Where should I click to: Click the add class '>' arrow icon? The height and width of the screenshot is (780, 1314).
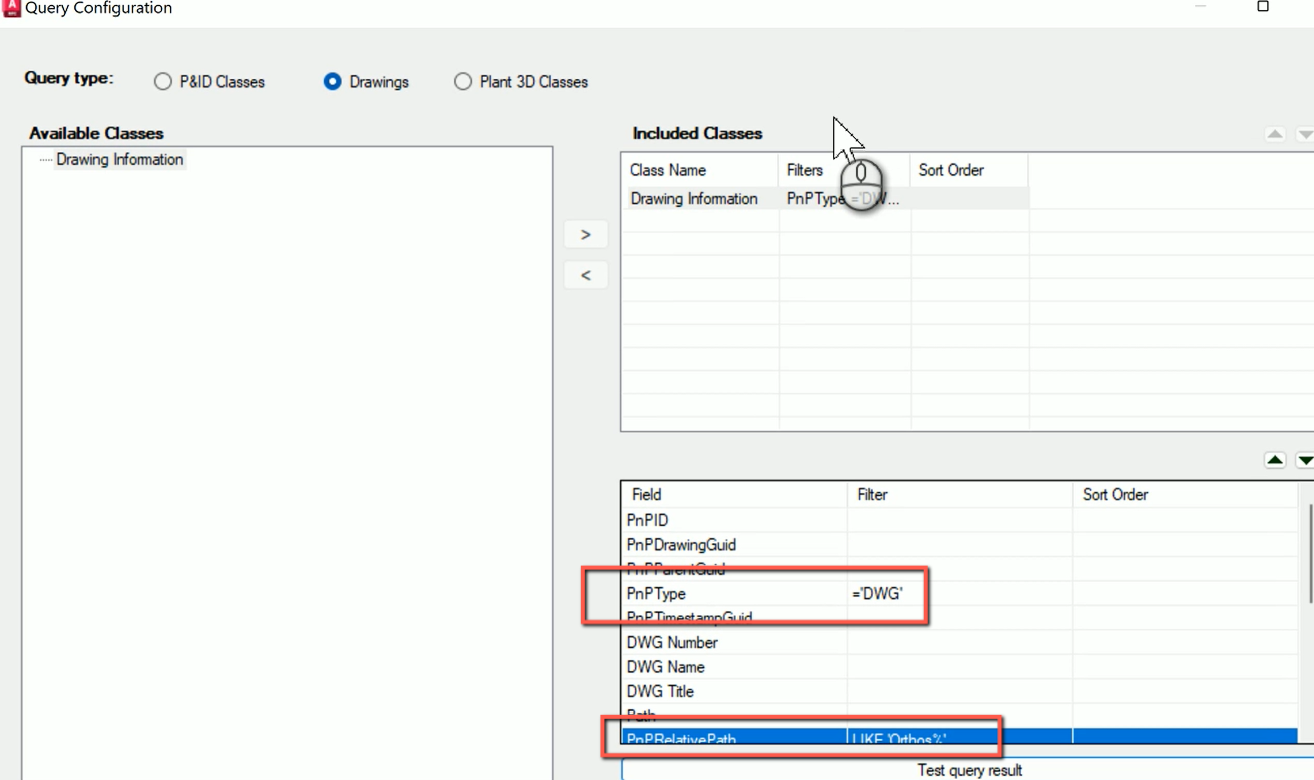pyautogui.click(x=585, y=233)
